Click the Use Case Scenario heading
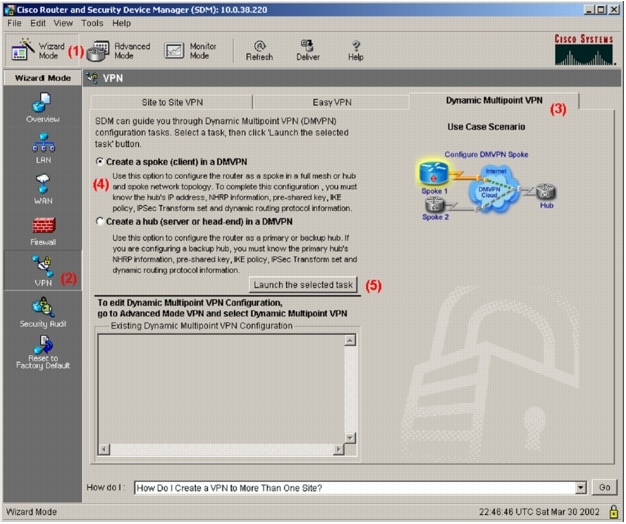Screen dimensions: 626x524 [x=486, y=127]
